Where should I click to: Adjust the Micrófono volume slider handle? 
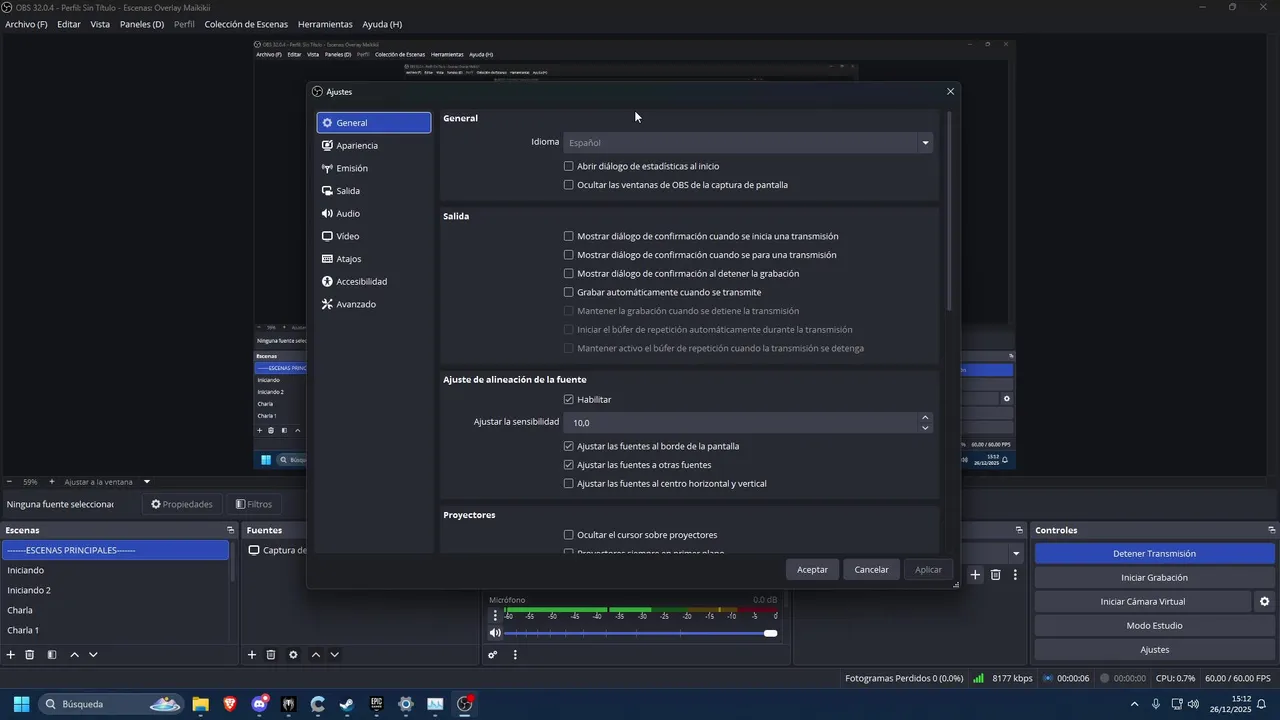tap(770, 633)
